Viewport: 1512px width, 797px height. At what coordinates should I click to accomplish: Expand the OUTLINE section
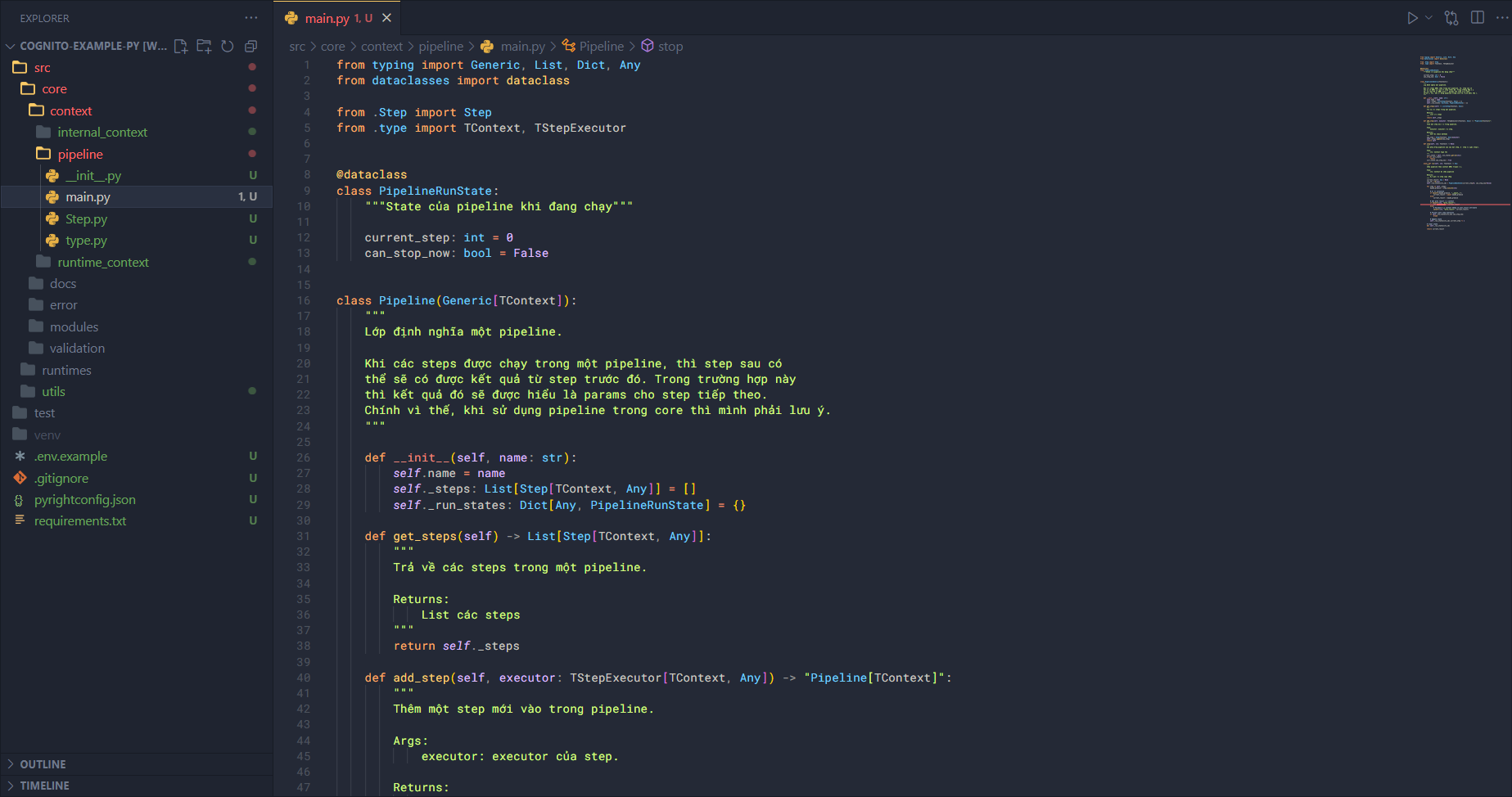43,764
